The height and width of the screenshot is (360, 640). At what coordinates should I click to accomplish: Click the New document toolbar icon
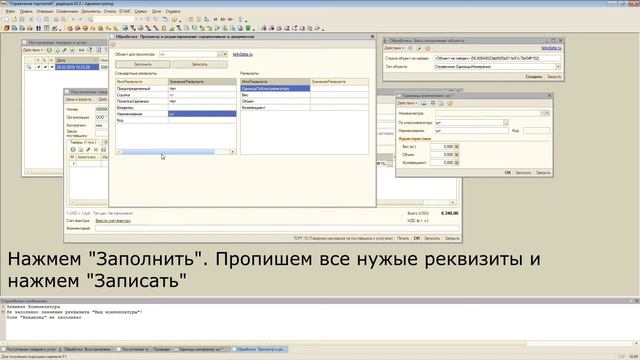click(6, 20)
